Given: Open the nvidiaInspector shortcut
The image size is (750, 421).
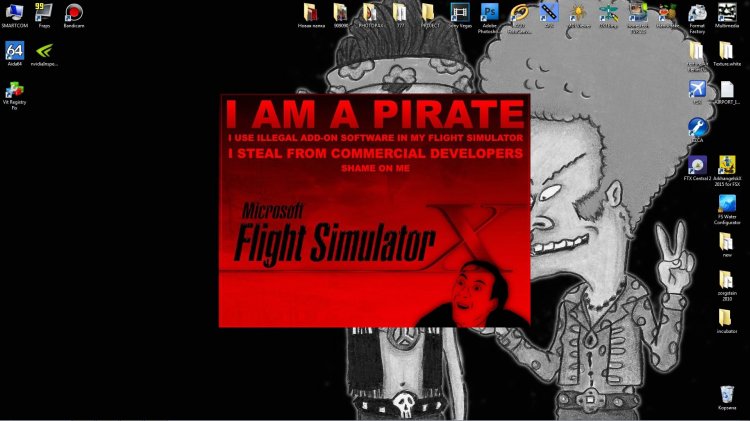Looking at the screenshot, I should coord(44,54).
